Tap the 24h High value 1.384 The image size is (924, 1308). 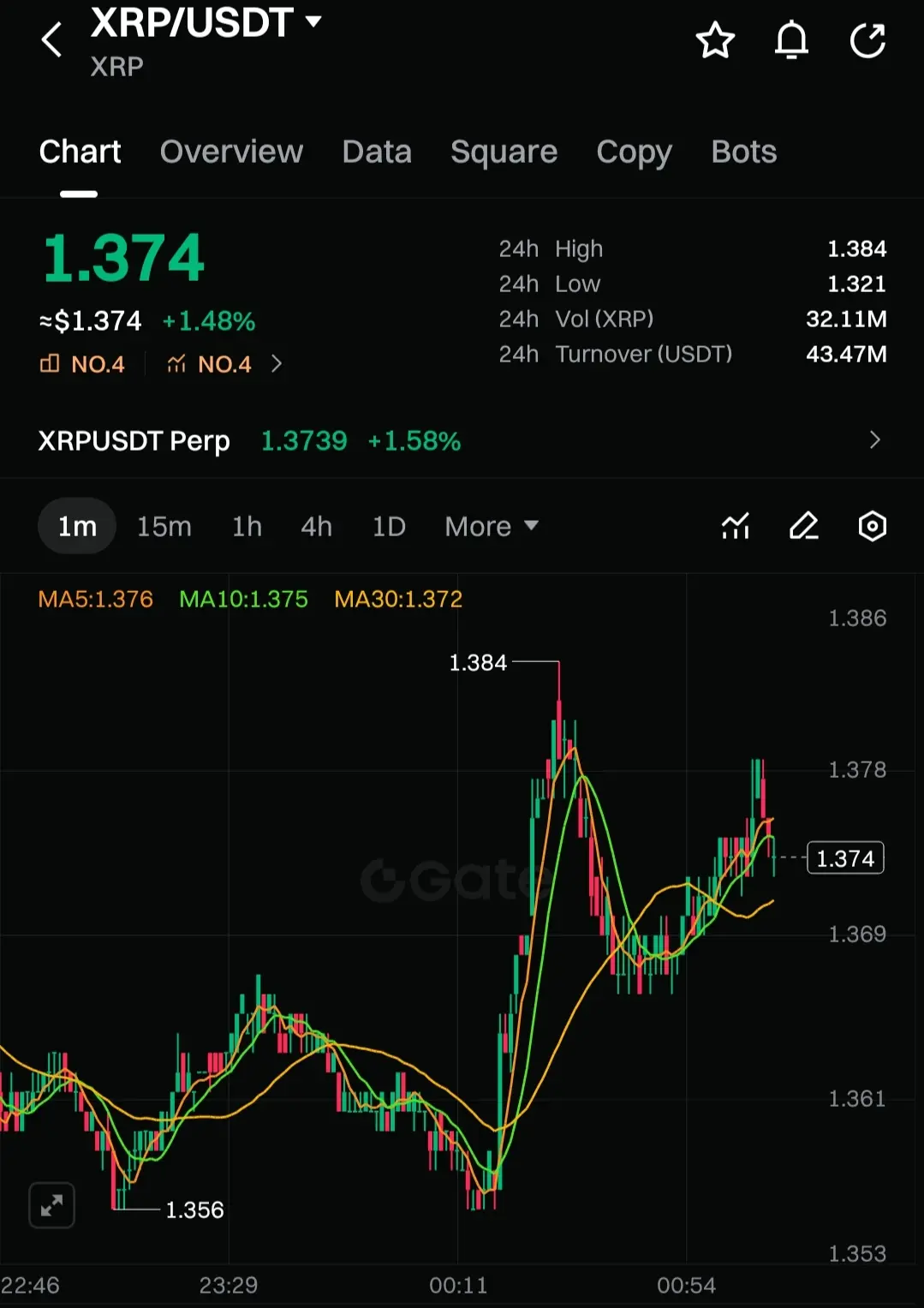pos(856,248)
